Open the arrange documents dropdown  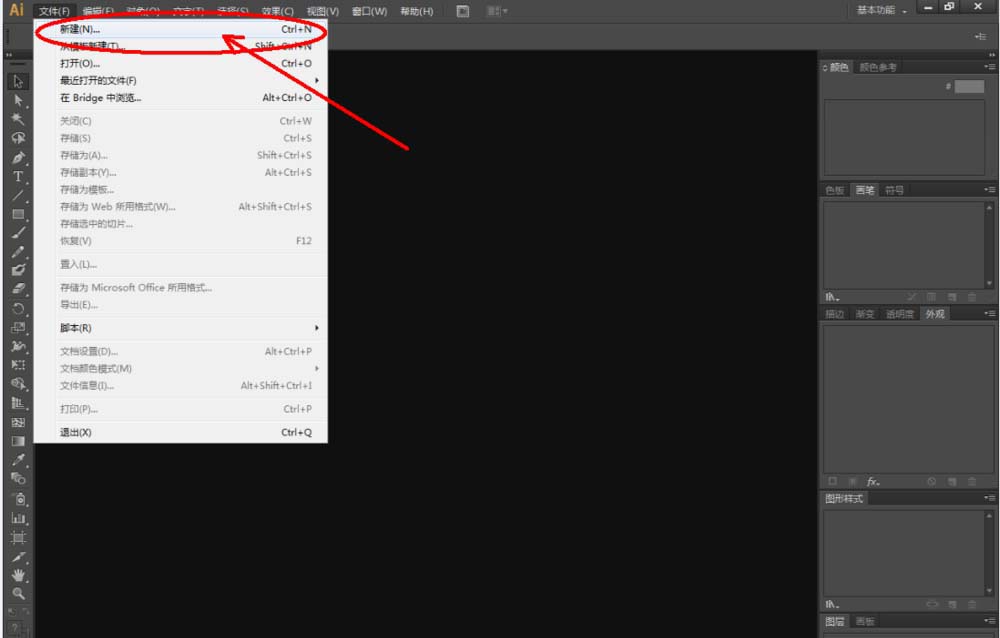click(x=497, y=11)
